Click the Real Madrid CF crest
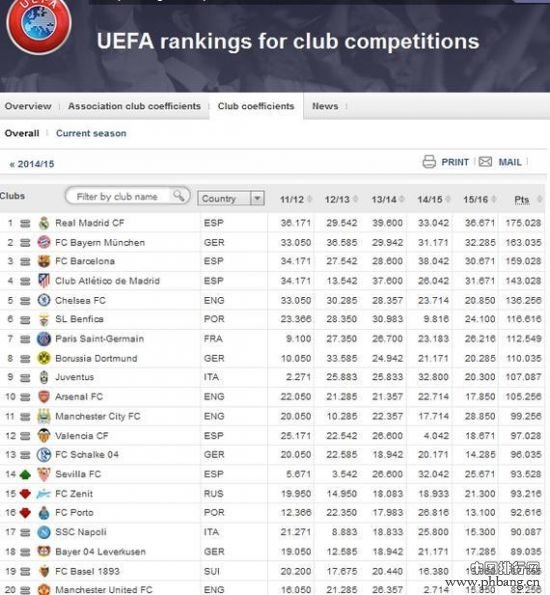The width and height of the screenshot is (550, 595). (44, 223)
